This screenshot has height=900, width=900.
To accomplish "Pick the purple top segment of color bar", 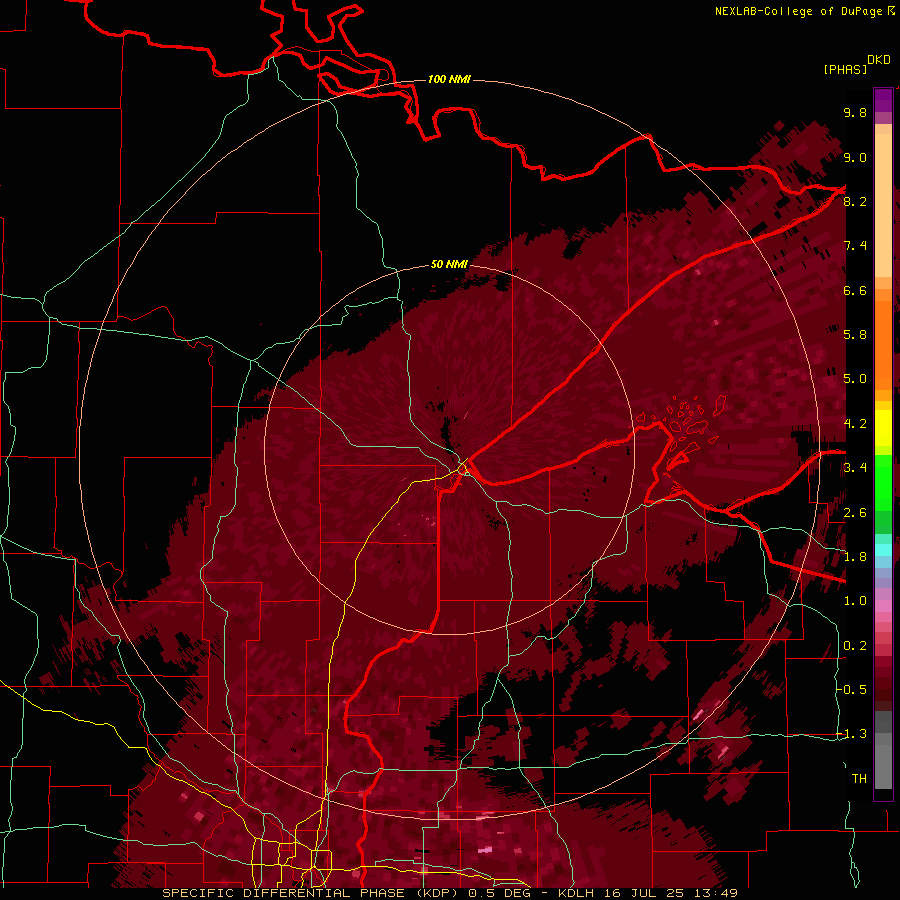I will [x=883, y=100].
